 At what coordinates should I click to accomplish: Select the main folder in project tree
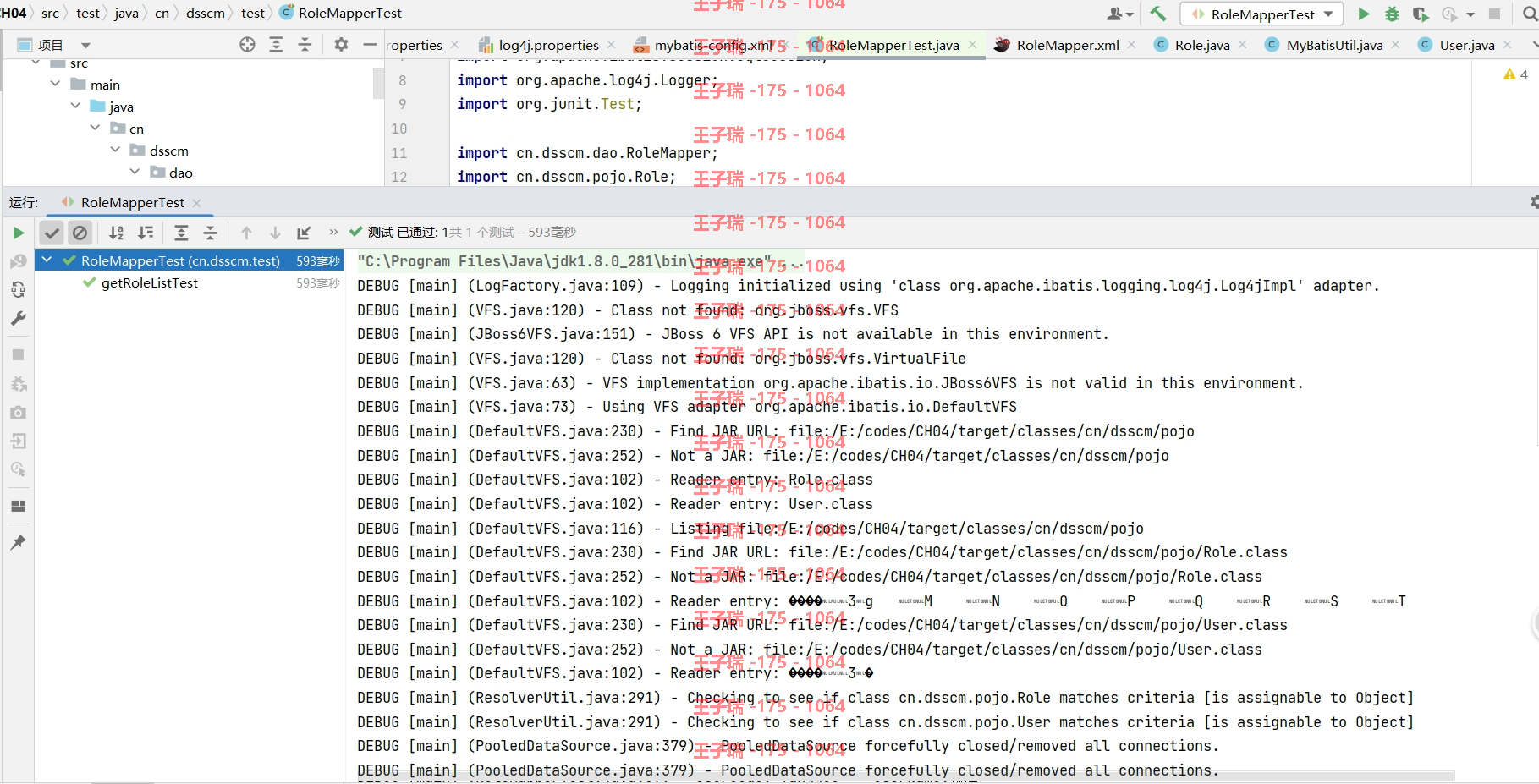pyautogui.click(x=96, y=85)
